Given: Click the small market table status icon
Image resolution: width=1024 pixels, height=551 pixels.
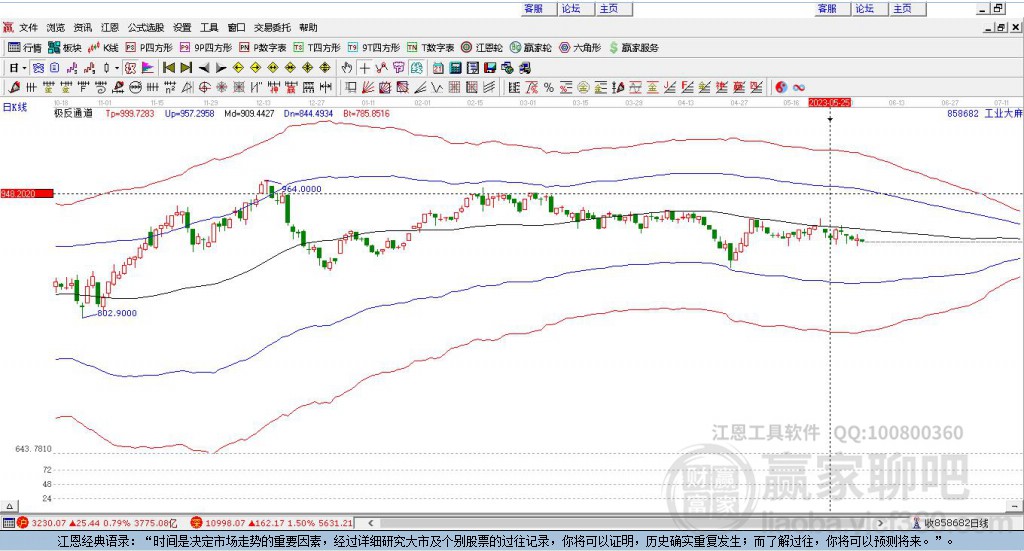Looking at the screenshot, I should [x=8, y=523].
